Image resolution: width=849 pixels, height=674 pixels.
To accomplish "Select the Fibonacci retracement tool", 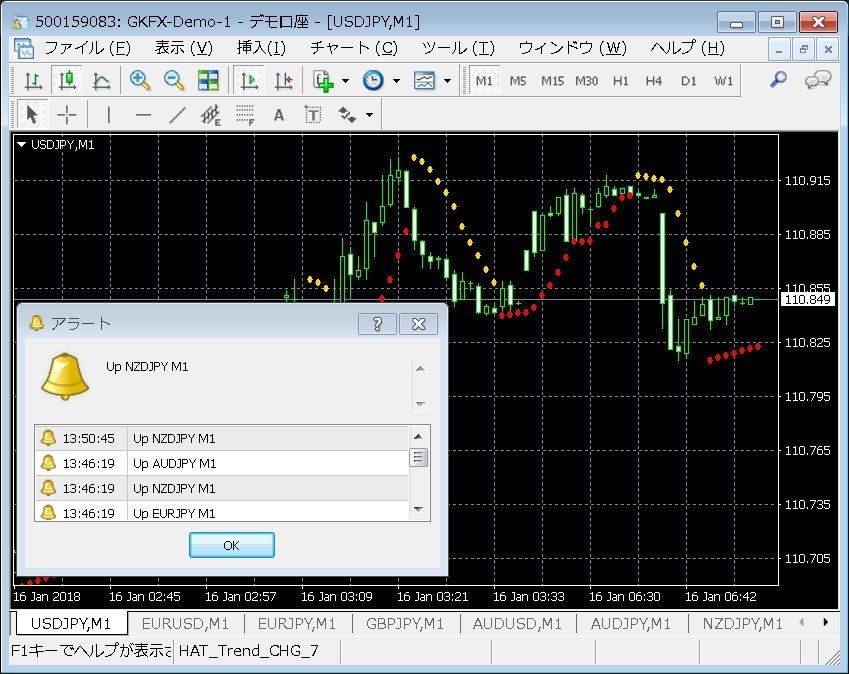I will click(245, 115).
